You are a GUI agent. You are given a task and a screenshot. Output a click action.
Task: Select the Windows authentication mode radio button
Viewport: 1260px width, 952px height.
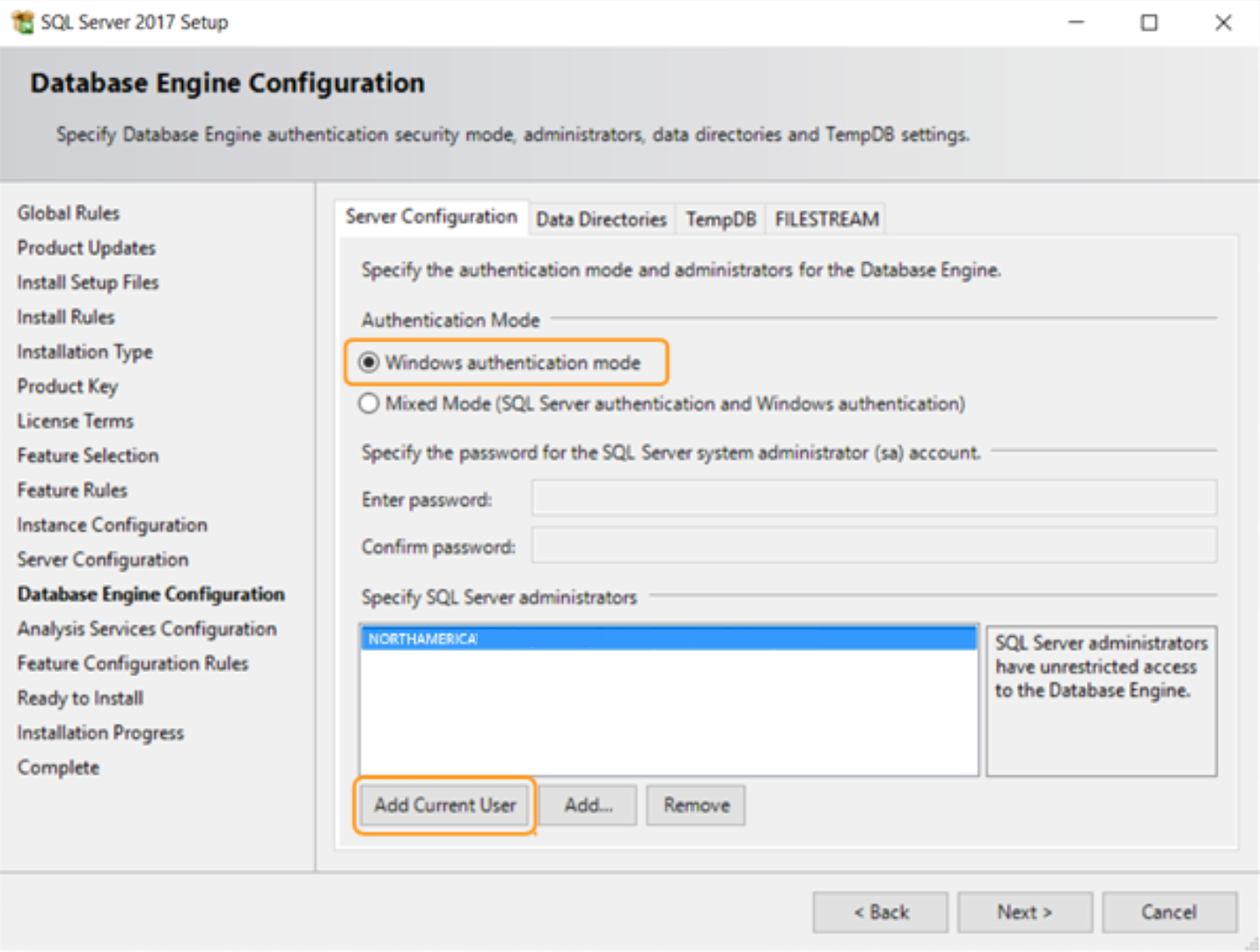coord(369,362)
